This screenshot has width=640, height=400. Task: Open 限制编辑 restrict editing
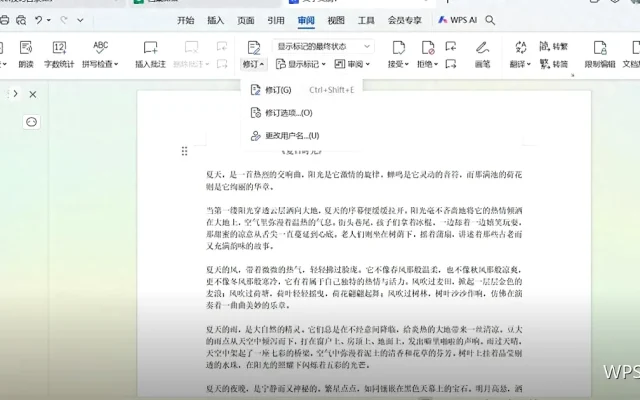point(600,54)
